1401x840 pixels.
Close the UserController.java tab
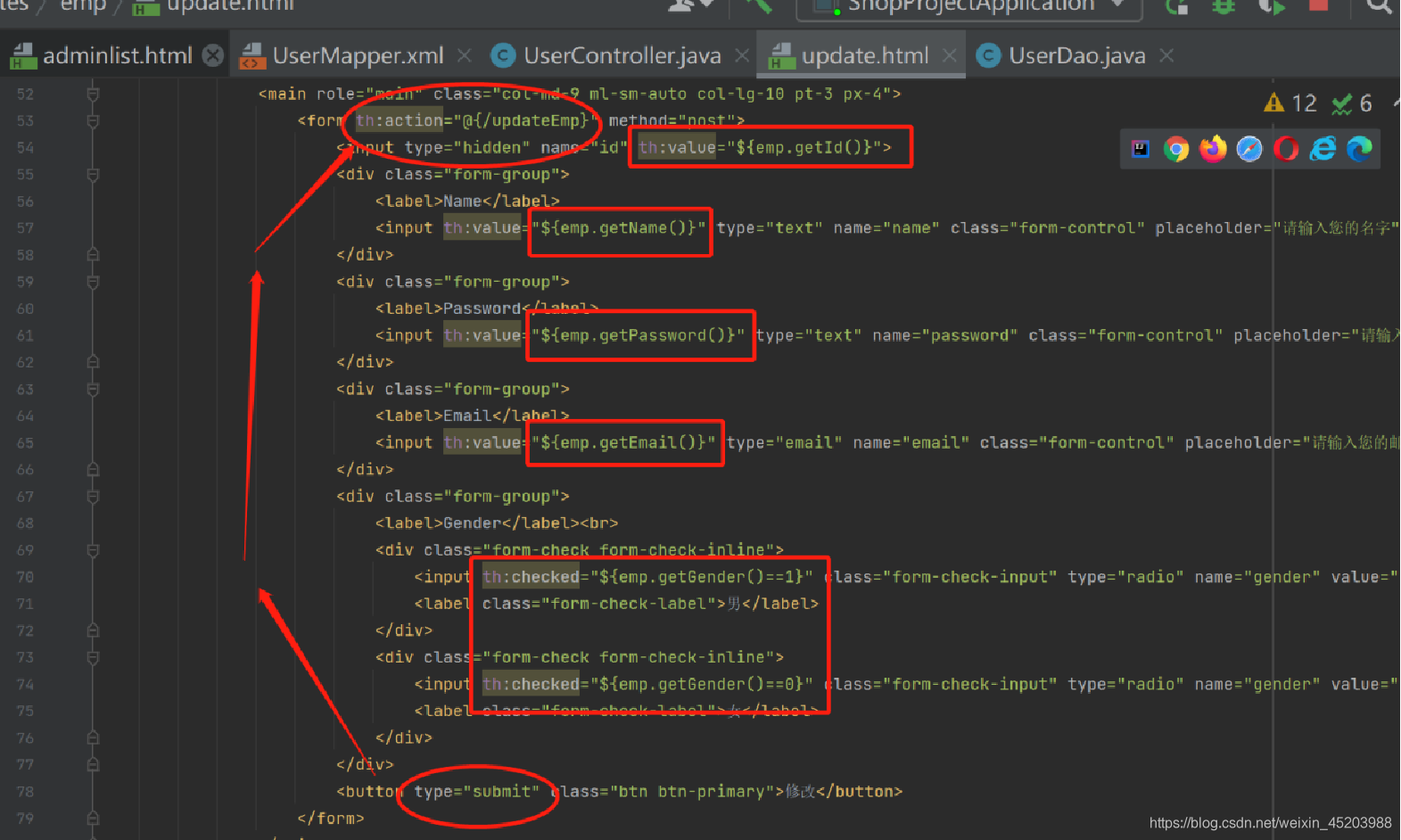click(741, 55)
